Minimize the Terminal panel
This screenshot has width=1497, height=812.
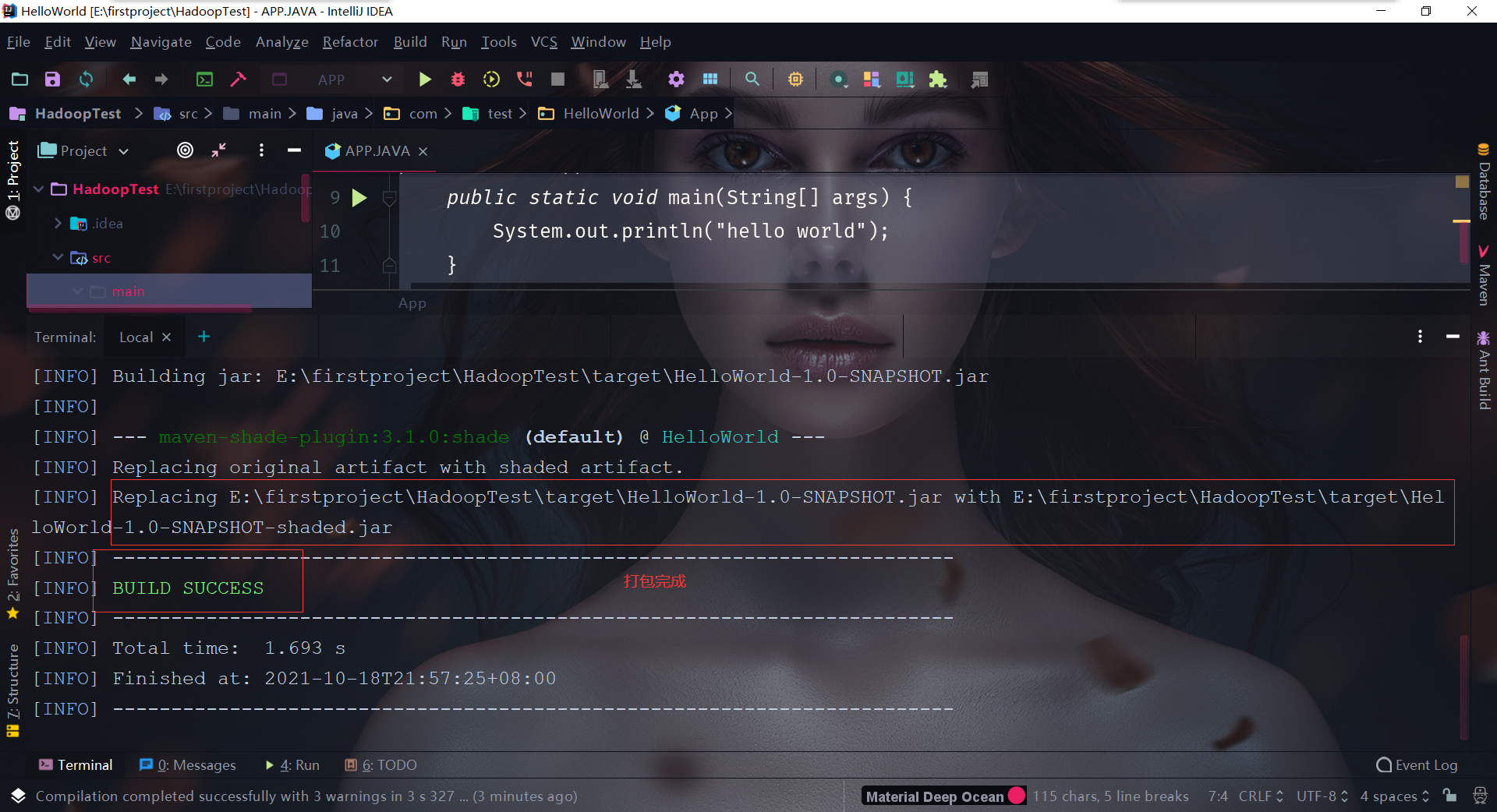(1453, 337)
